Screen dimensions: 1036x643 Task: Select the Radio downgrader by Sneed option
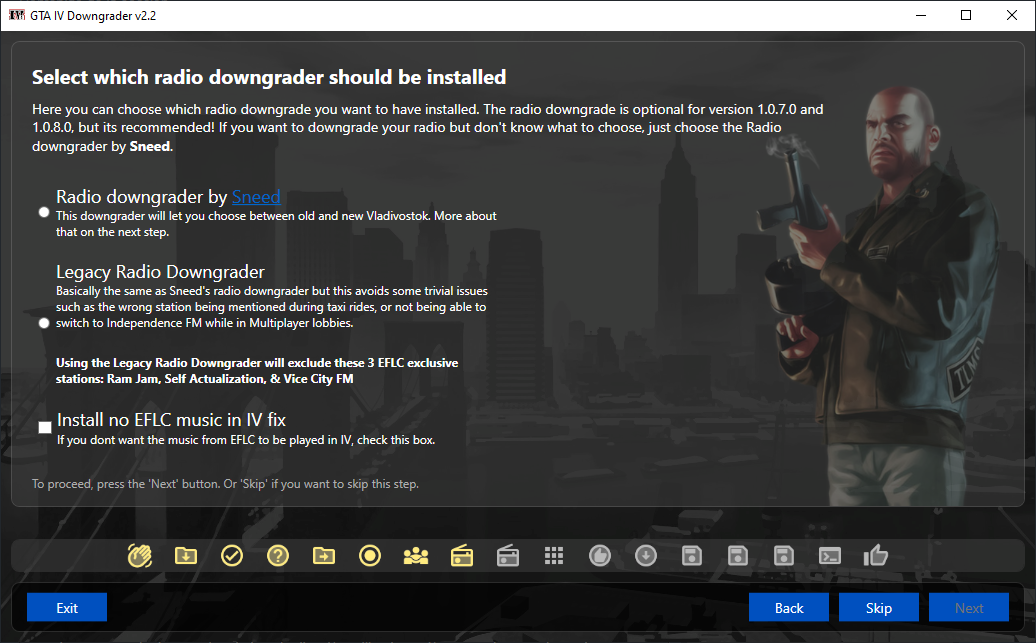[44, 212]
